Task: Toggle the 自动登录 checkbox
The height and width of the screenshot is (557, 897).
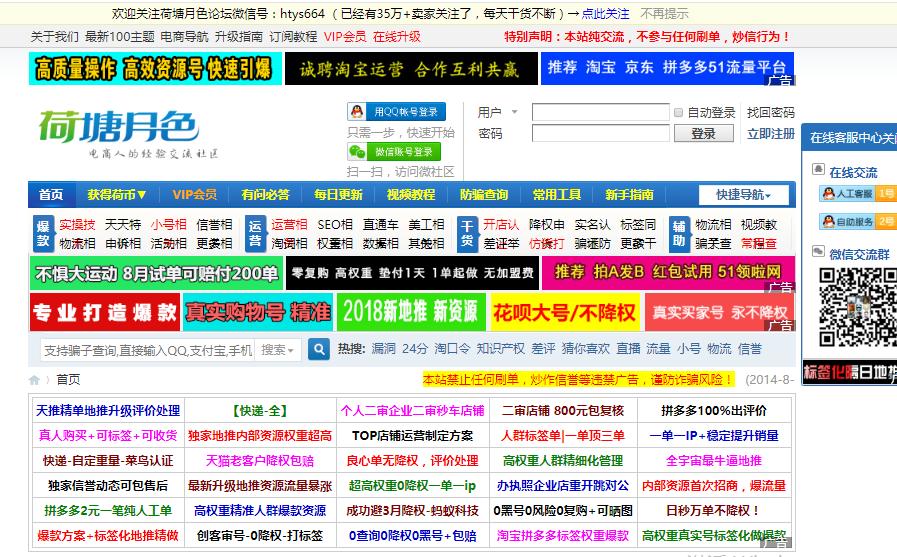Action: 678,113
